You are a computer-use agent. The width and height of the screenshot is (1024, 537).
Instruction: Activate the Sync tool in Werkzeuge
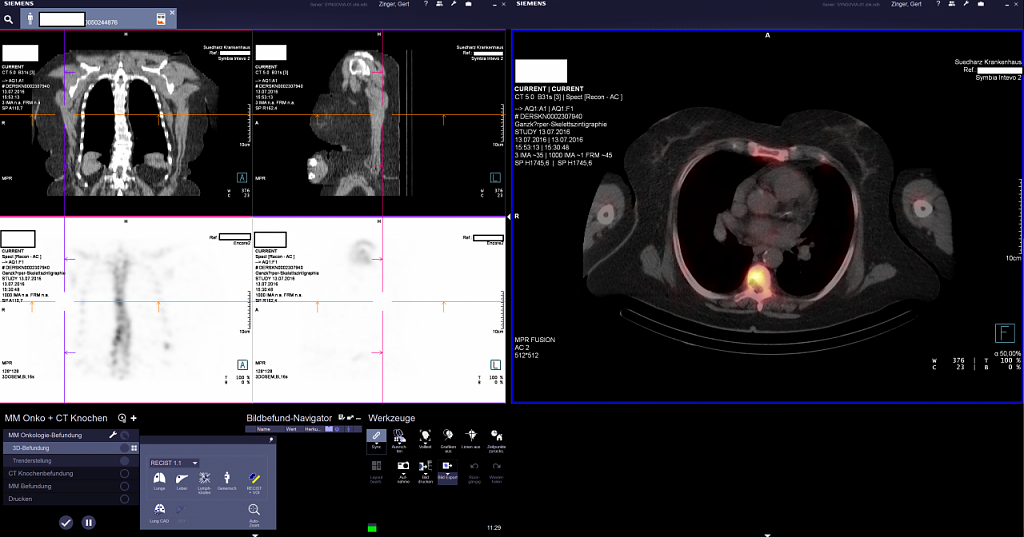(376, 436)
